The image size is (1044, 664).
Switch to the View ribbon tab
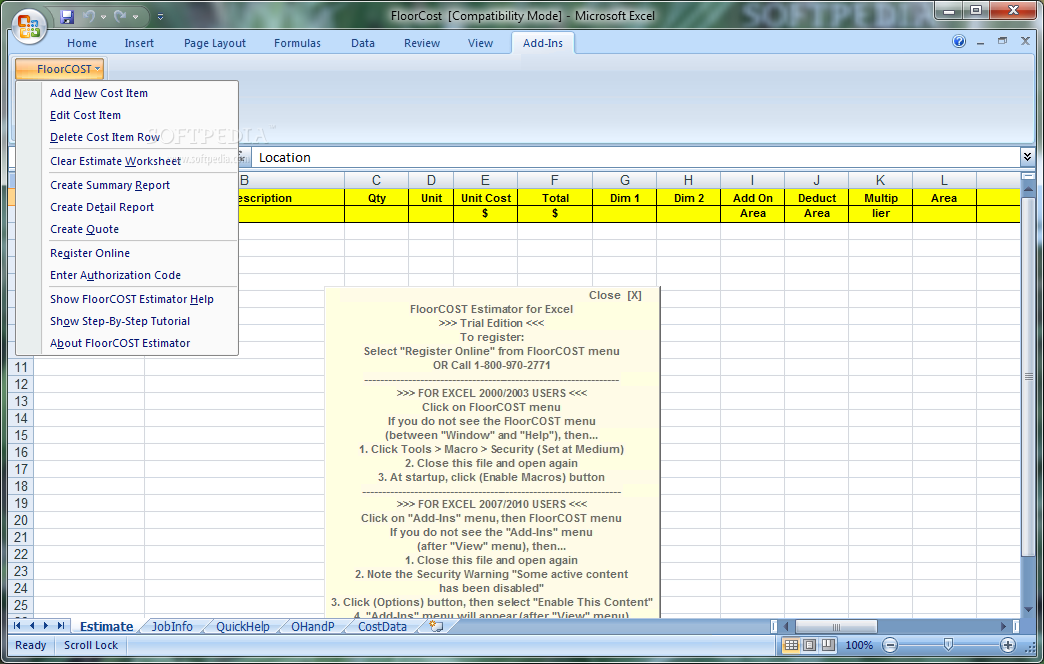480,43
